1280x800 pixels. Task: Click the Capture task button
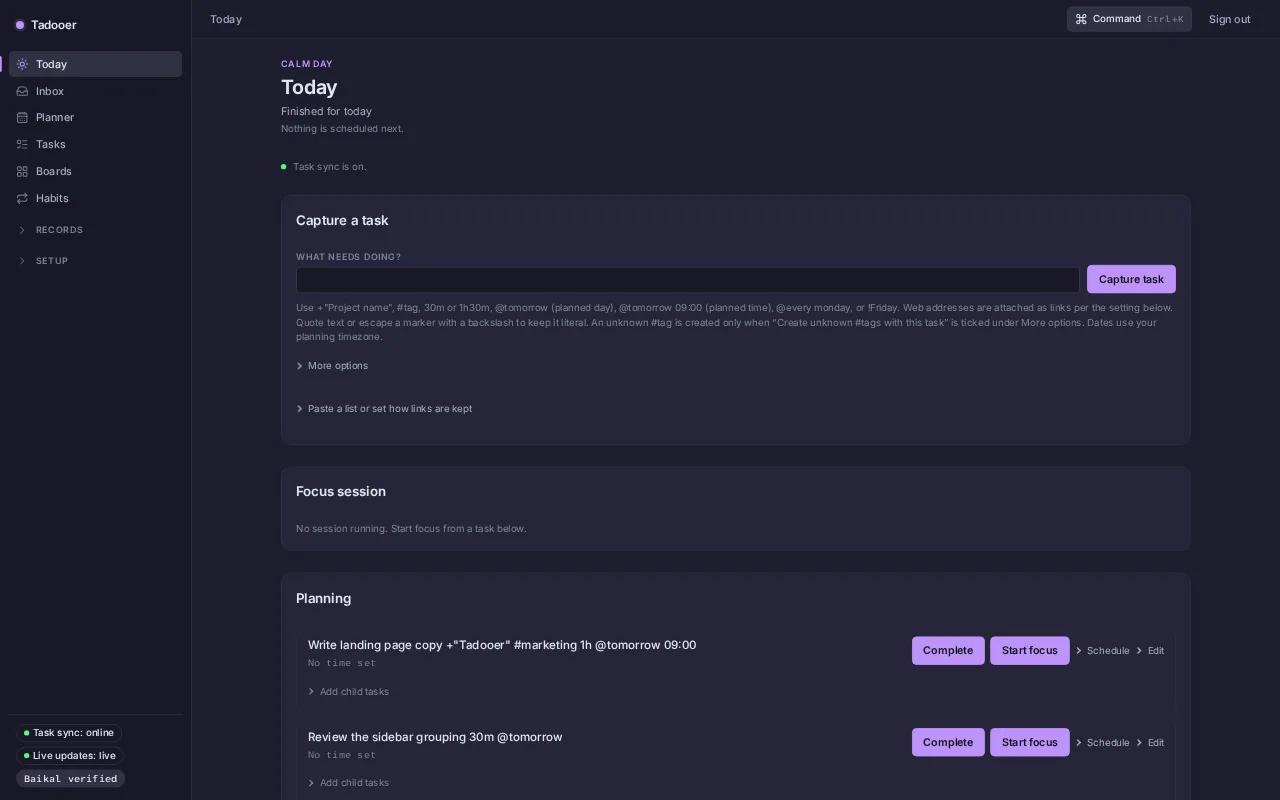coord(1131,279)
